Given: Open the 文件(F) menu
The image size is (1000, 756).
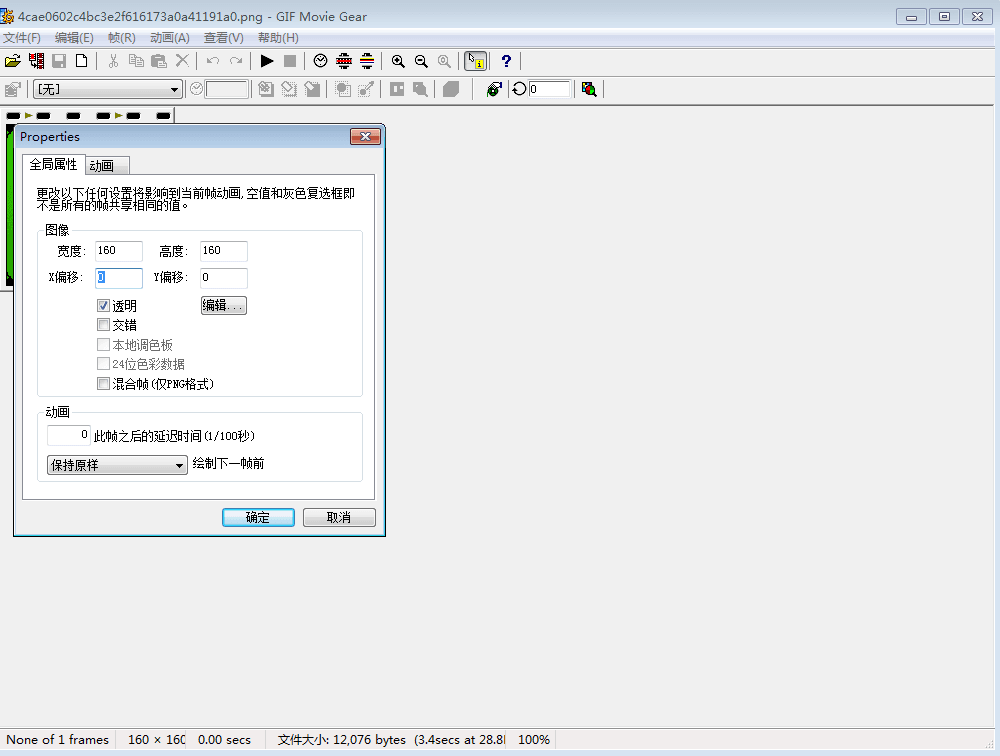Looking at the screenshot, I should tap(22, 38).
